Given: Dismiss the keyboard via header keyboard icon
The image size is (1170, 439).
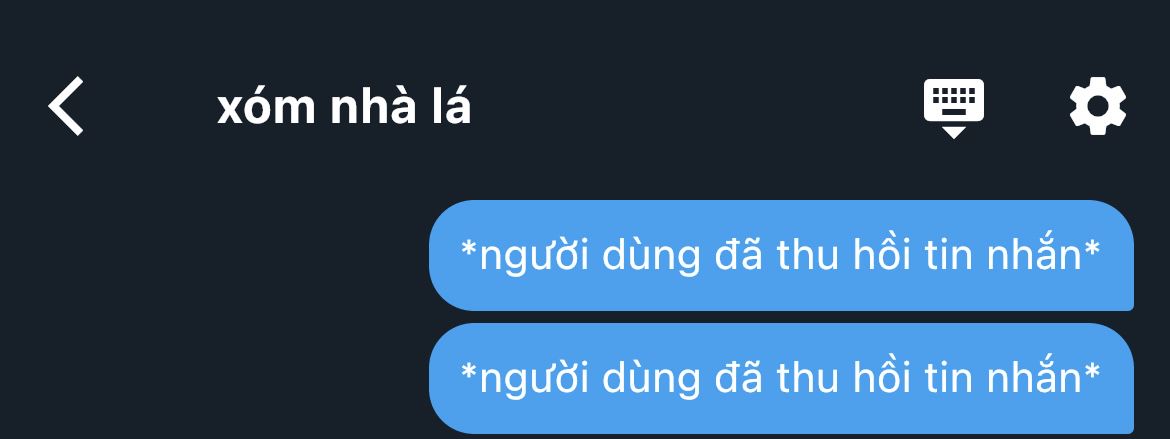Looking at the screenshot, I should click(x=954, y=108).
